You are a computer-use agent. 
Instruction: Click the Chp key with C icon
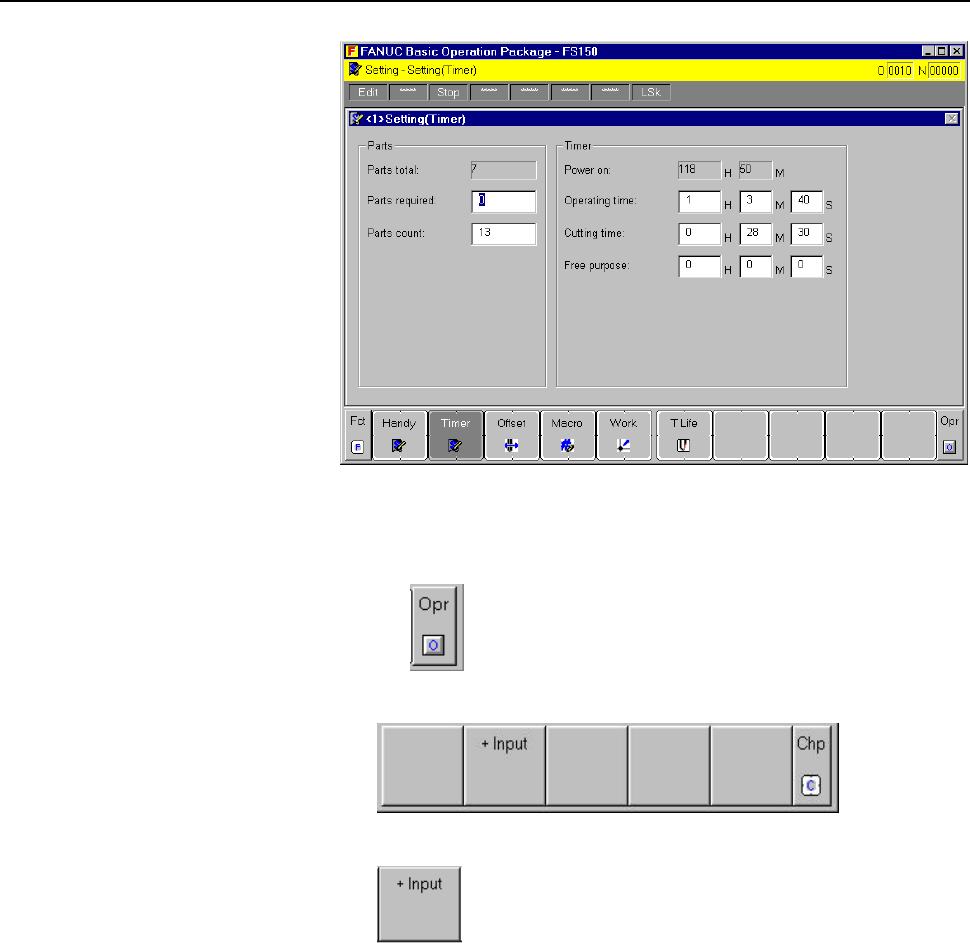[x=811, y=766]
